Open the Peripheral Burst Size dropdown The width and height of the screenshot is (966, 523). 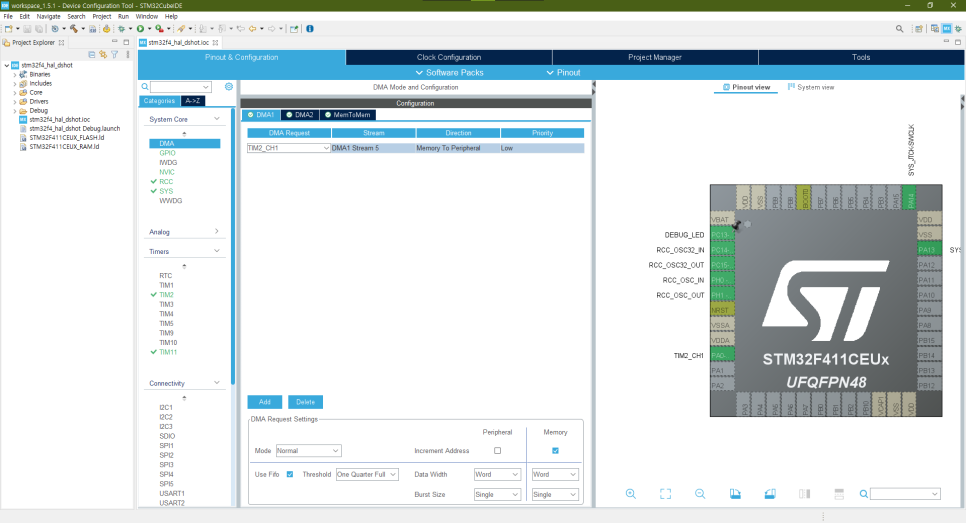tap(497, 494)
